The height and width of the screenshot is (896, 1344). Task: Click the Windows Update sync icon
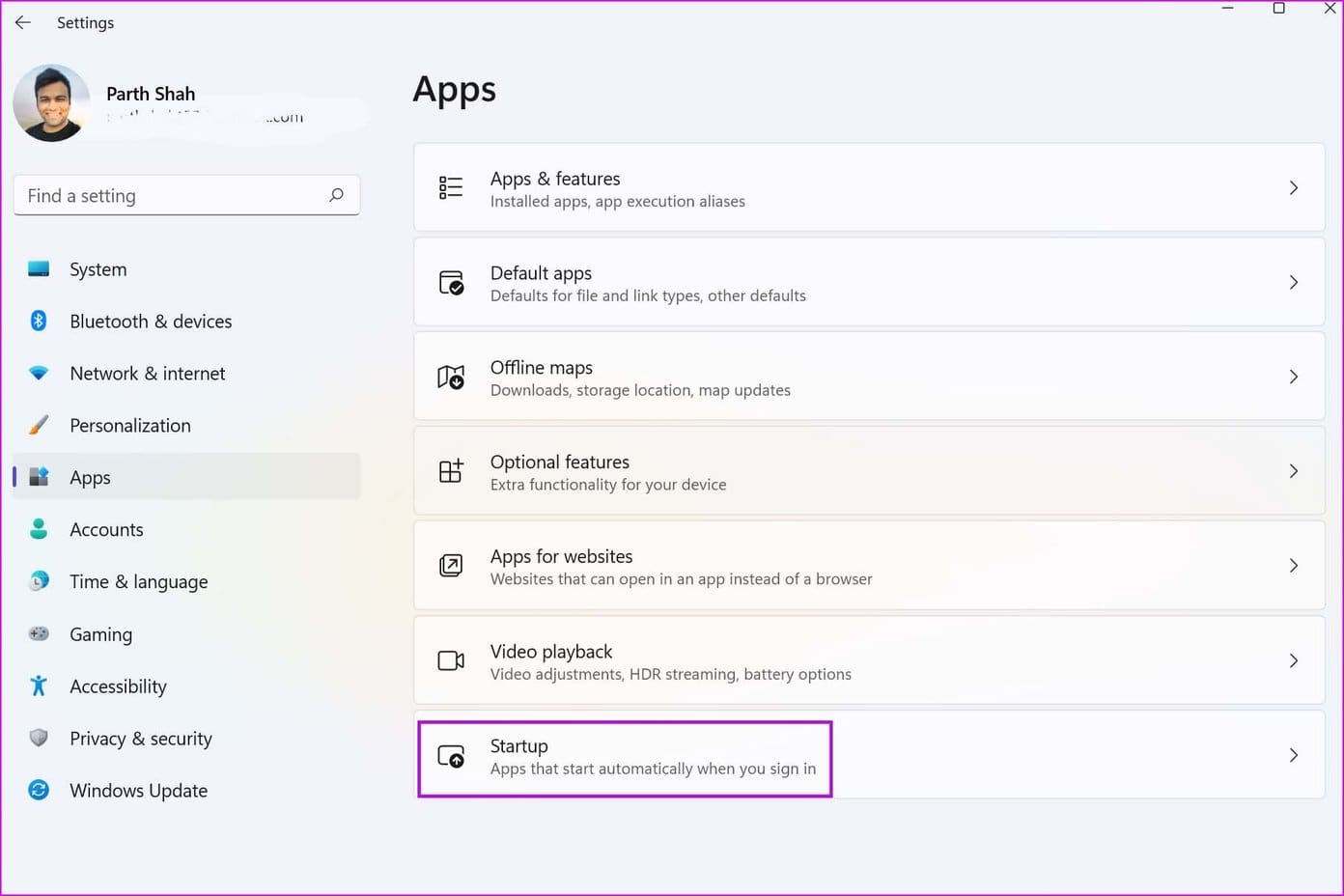click(x=39, y=790)
